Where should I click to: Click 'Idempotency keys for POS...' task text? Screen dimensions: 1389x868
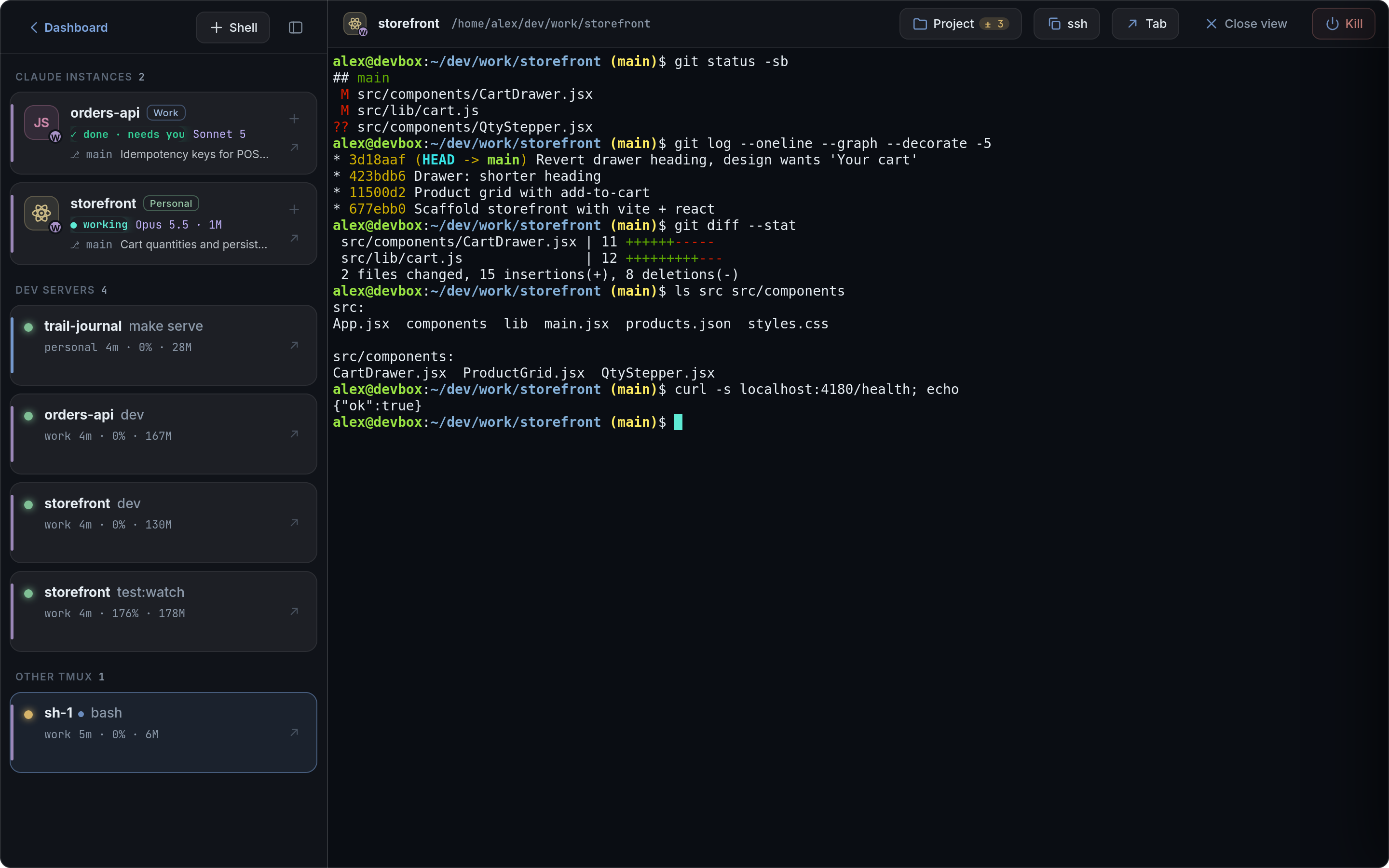coord(194,154)
